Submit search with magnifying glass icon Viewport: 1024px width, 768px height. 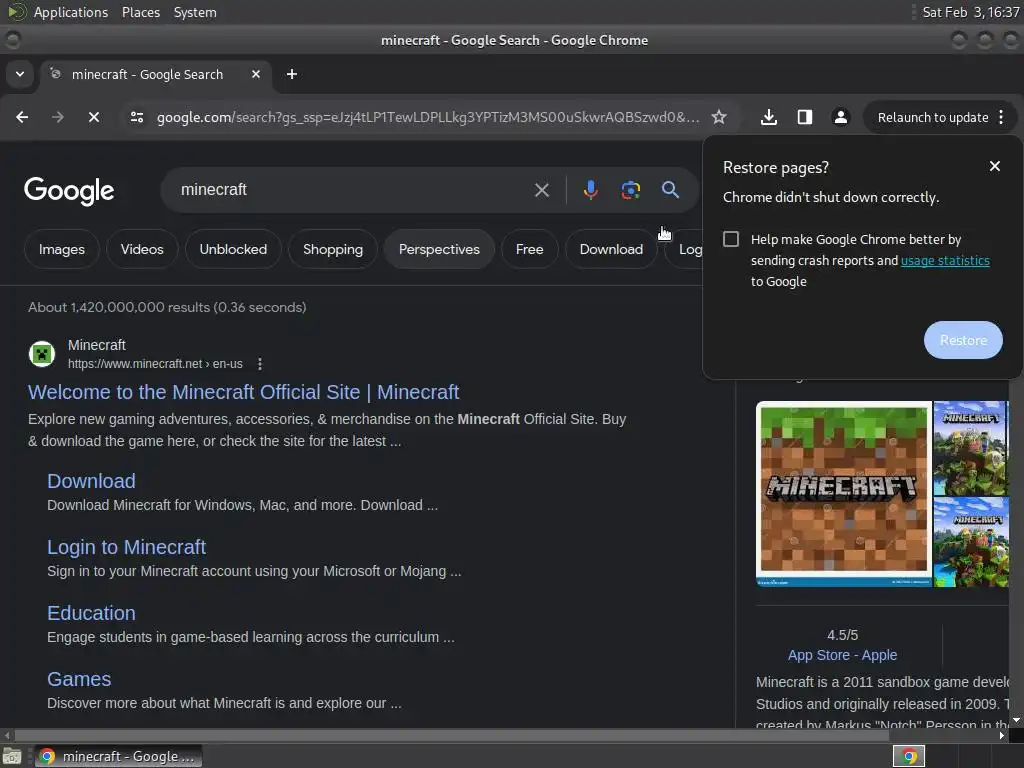tap(670, 190)
